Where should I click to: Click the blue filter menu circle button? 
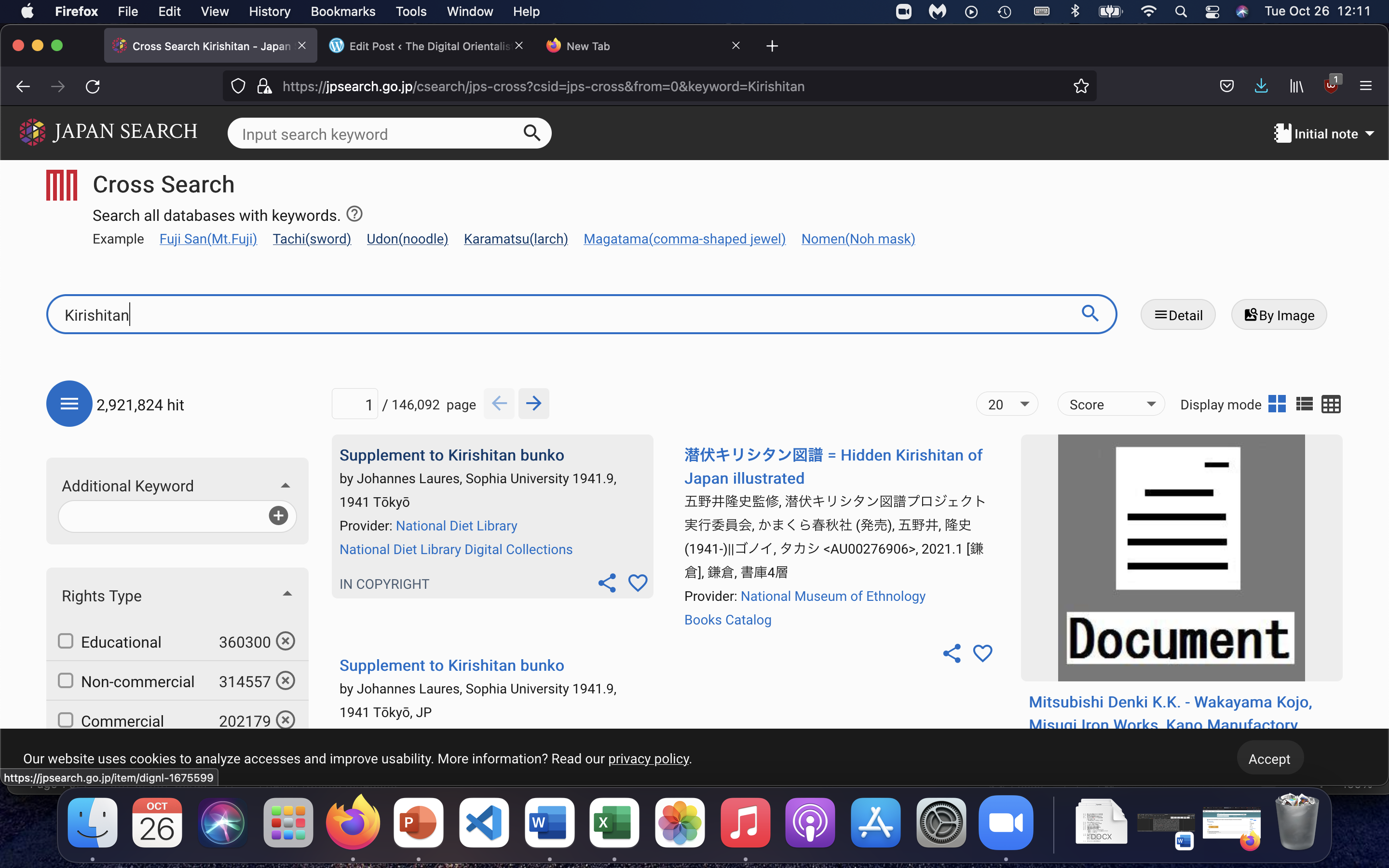point(69,404)
